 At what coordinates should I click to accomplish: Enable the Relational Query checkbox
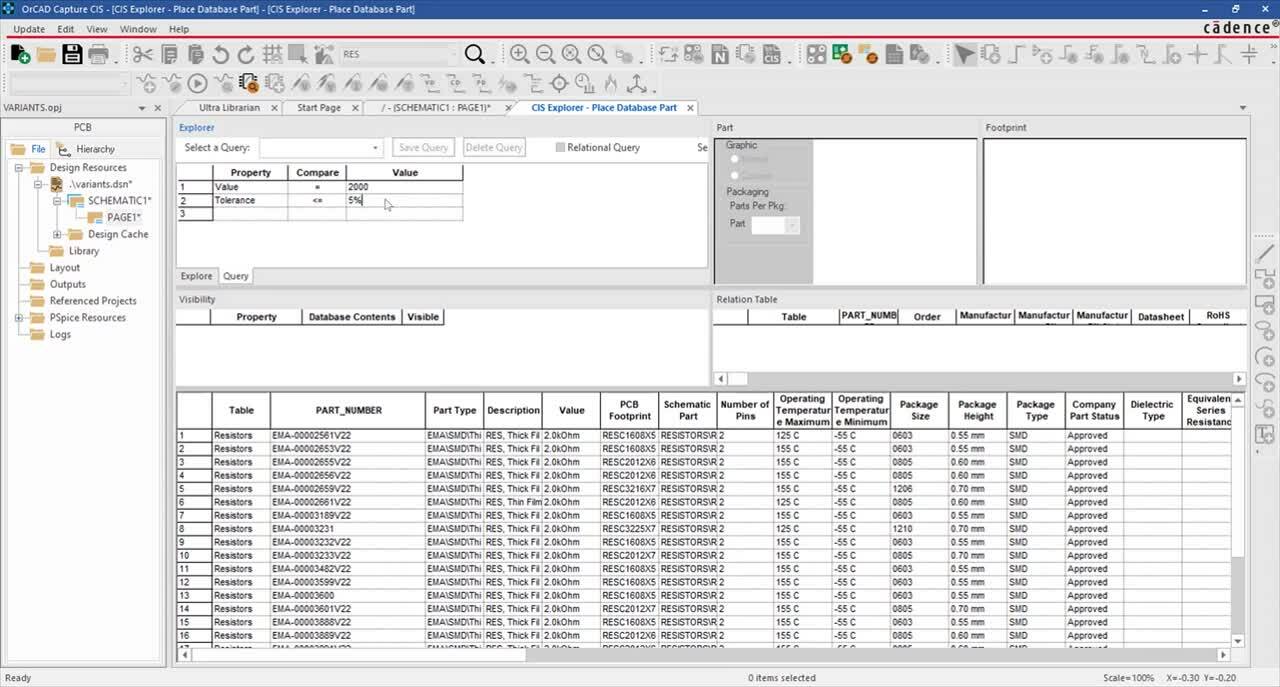pos(560,147)
